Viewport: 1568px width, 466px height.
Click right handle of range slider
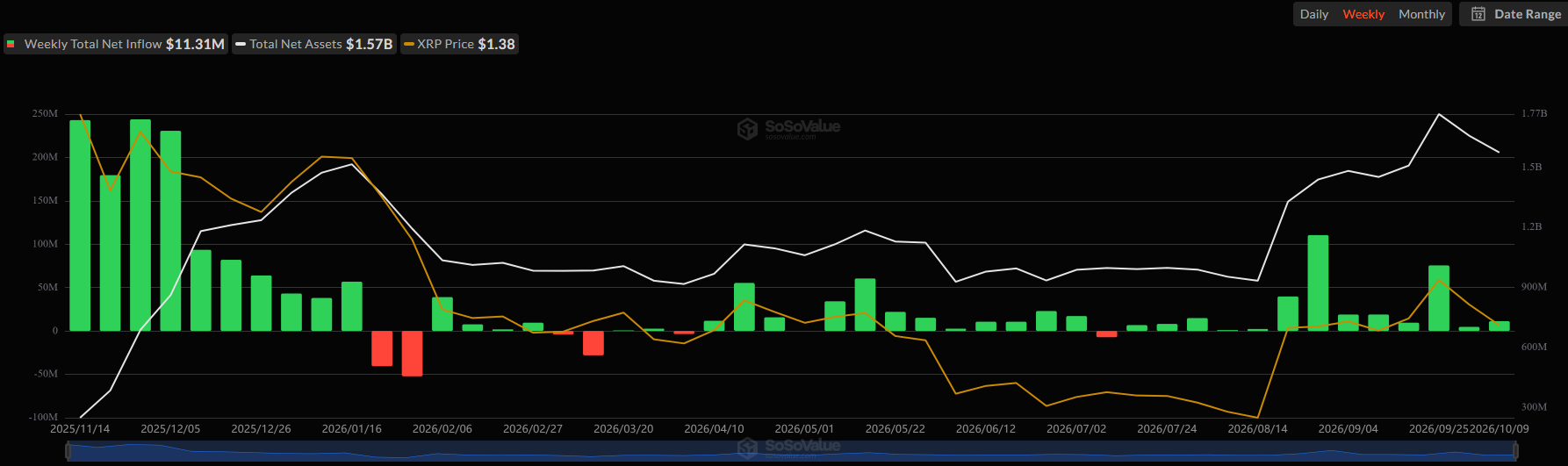[x=1515, y=450]
